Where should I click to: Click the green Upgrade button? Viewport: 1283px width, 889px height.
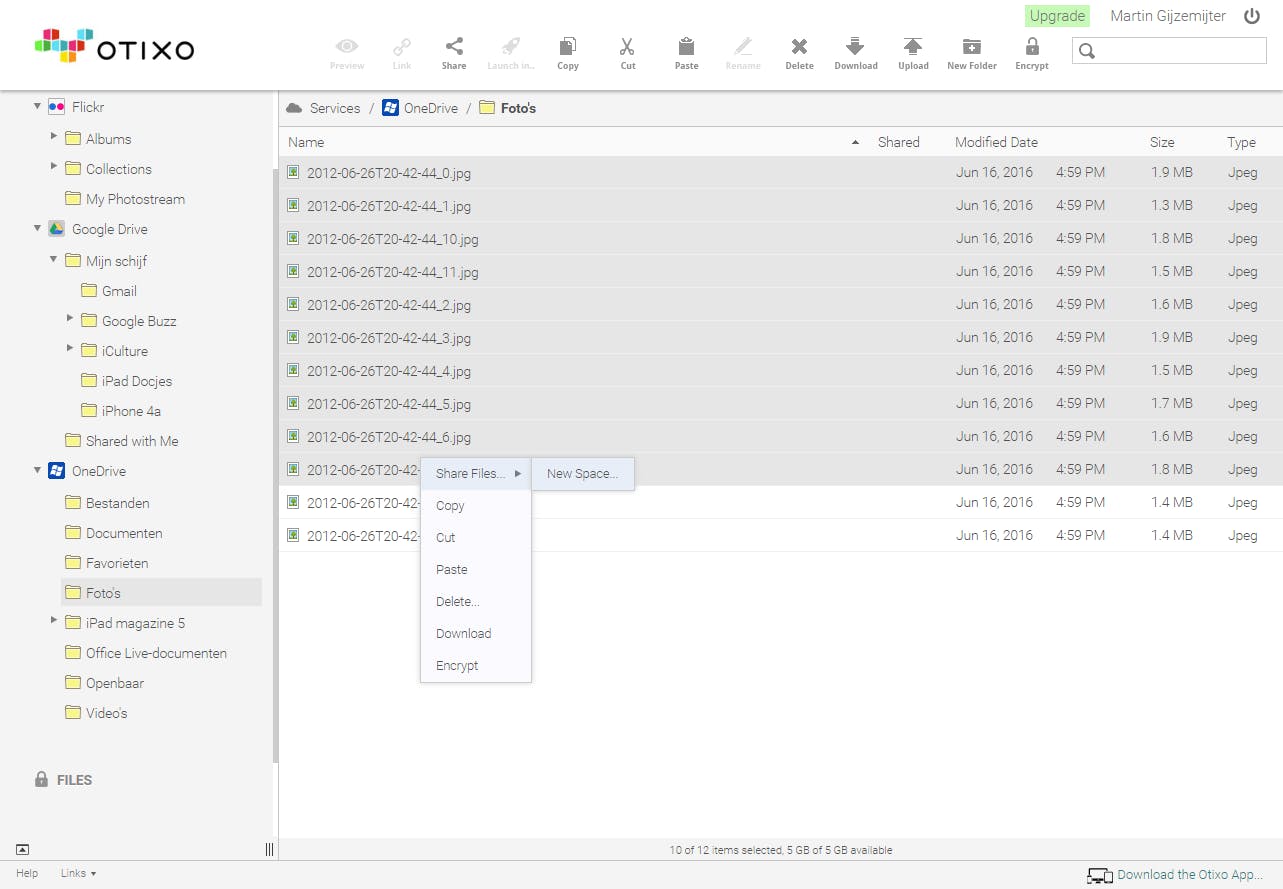[1057, 16]
